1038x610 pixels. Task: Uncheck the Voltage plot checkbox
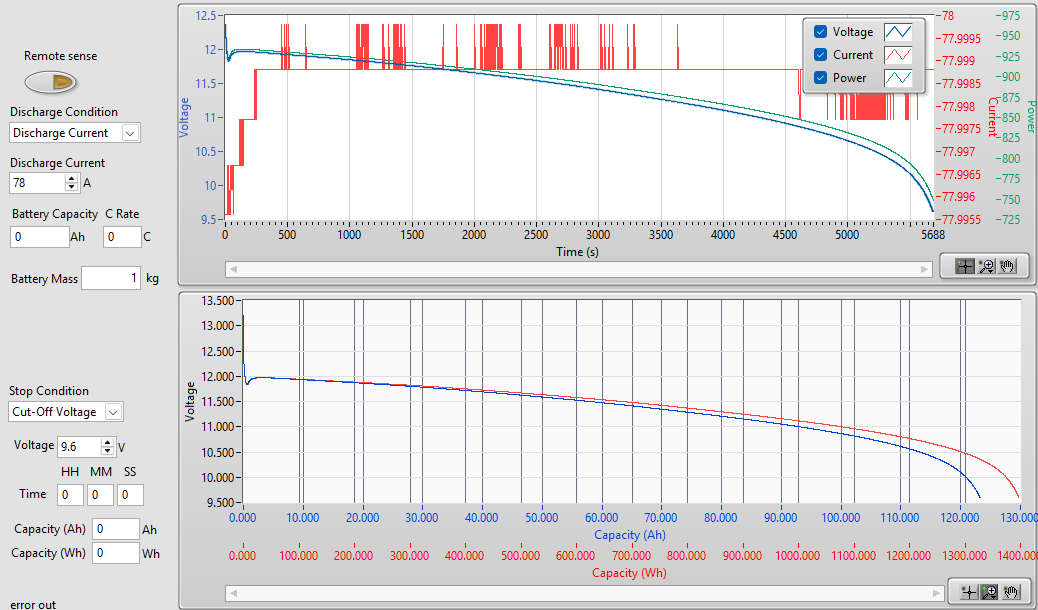point(821,32)
